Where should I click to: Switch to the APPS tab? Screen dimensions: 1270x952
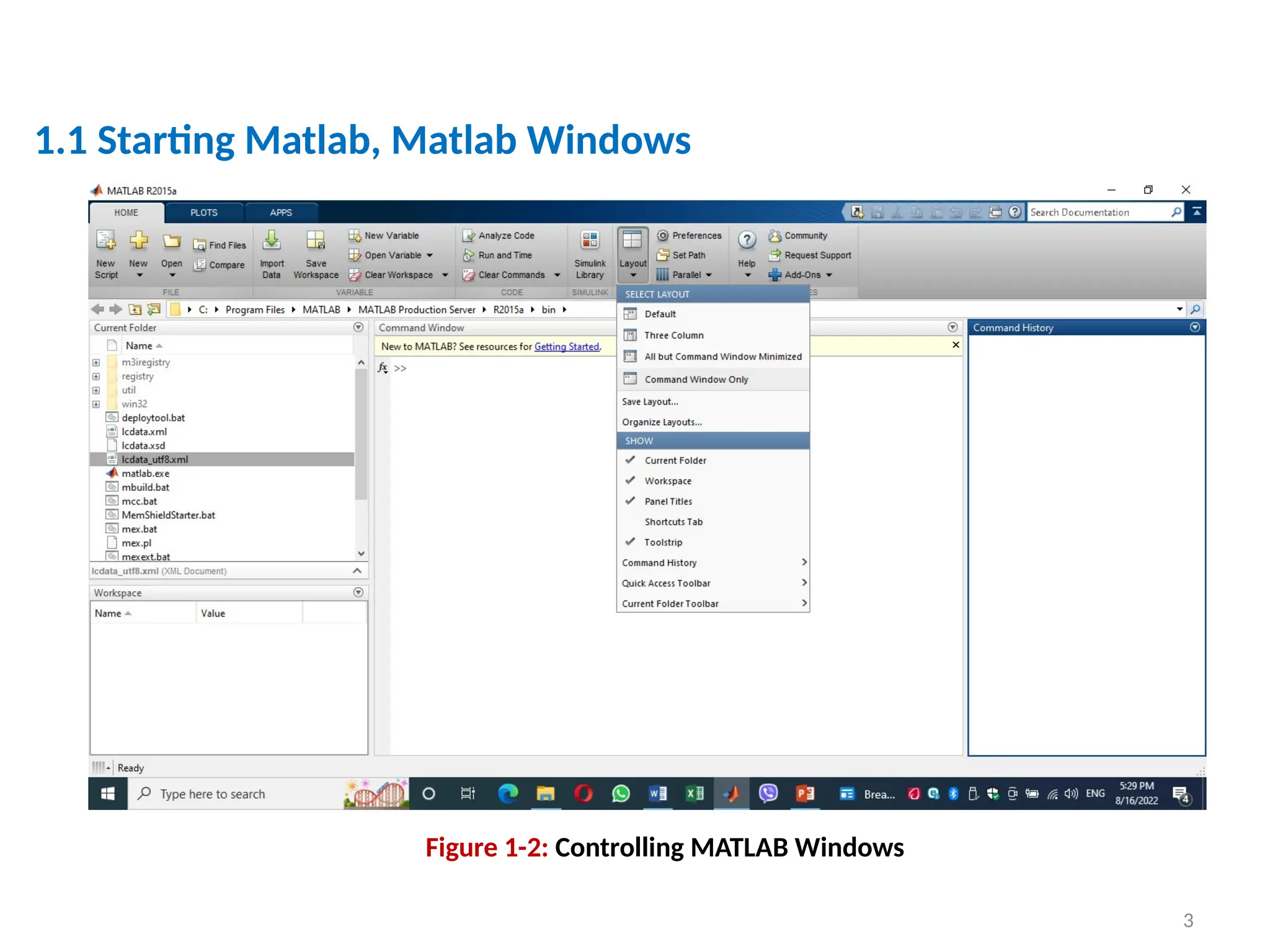click(x=281, y=213)
